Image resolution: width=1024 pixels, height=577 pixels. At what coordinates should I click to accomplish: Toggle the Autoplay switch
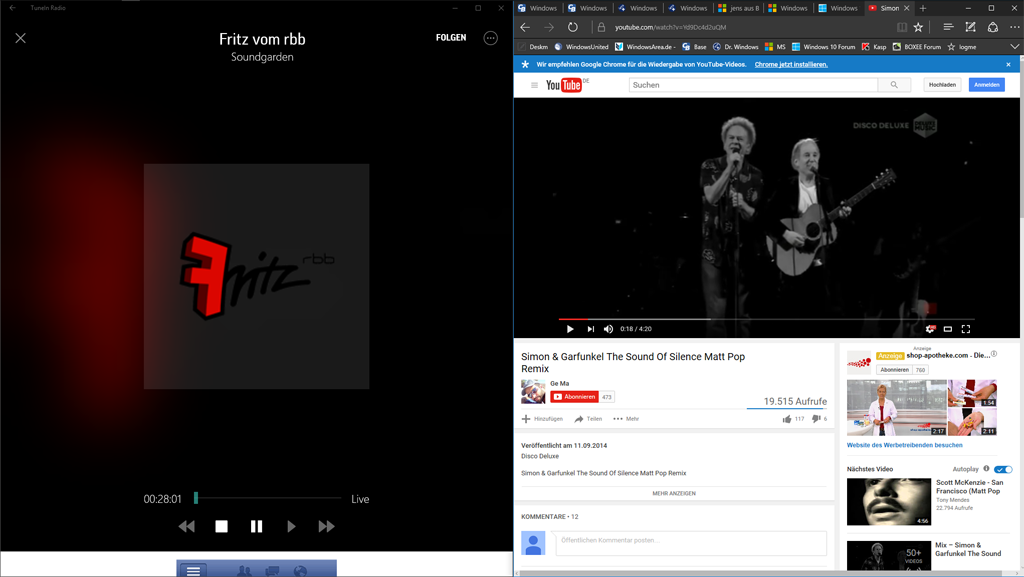click(1003, 469)
